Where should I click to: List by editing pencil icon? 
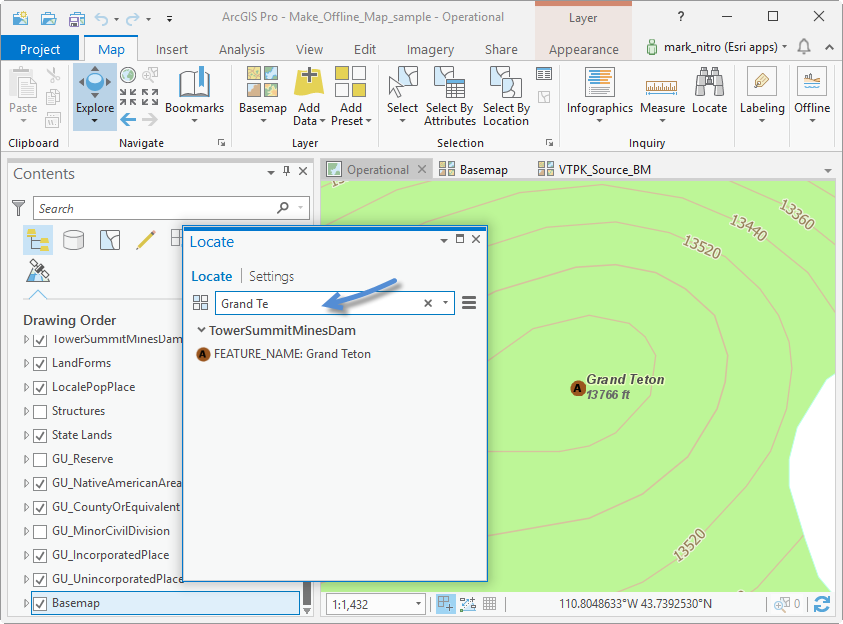(146, 240)
